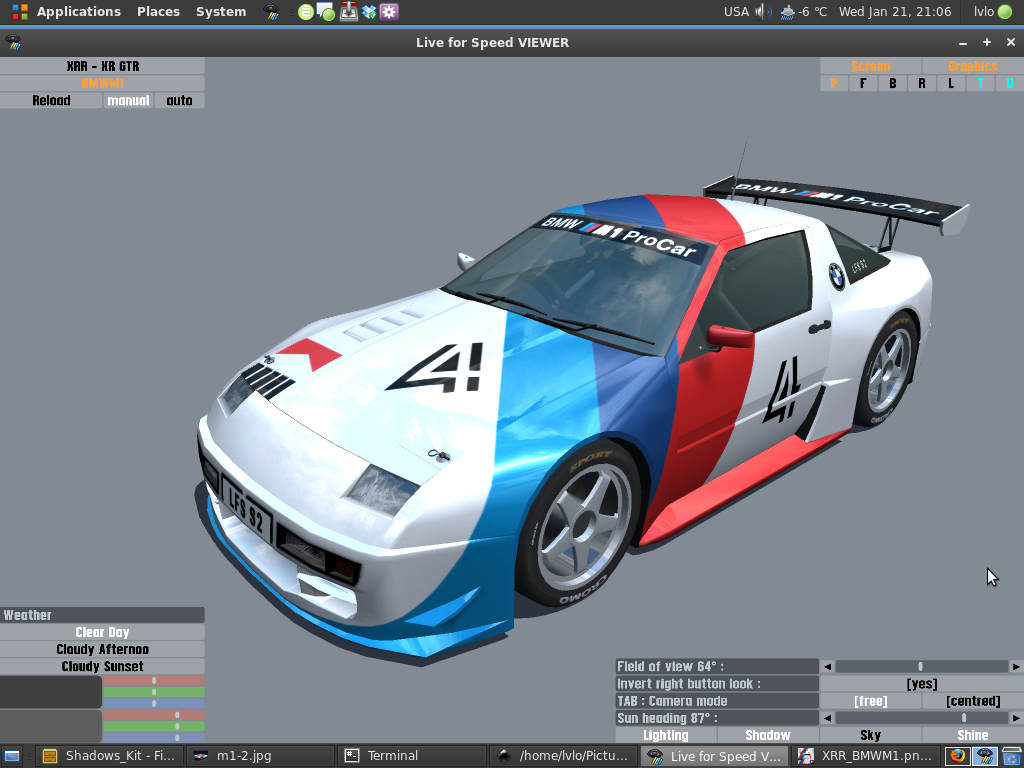Select the L left view button
The image size is (1024, 768).
pyautogui.click(x=951, y=83)
